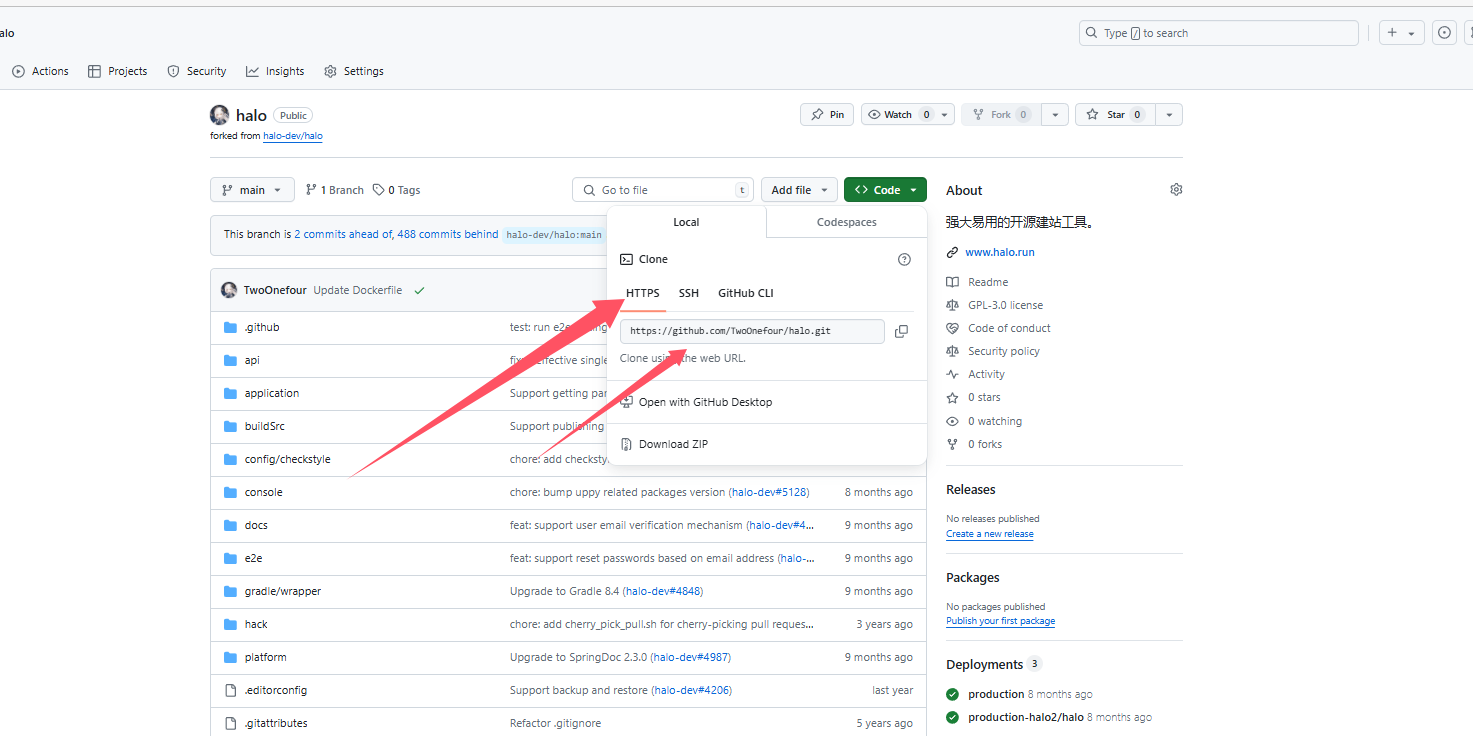
Task: Click the clone URL text field
Action: tap(752, 331)
